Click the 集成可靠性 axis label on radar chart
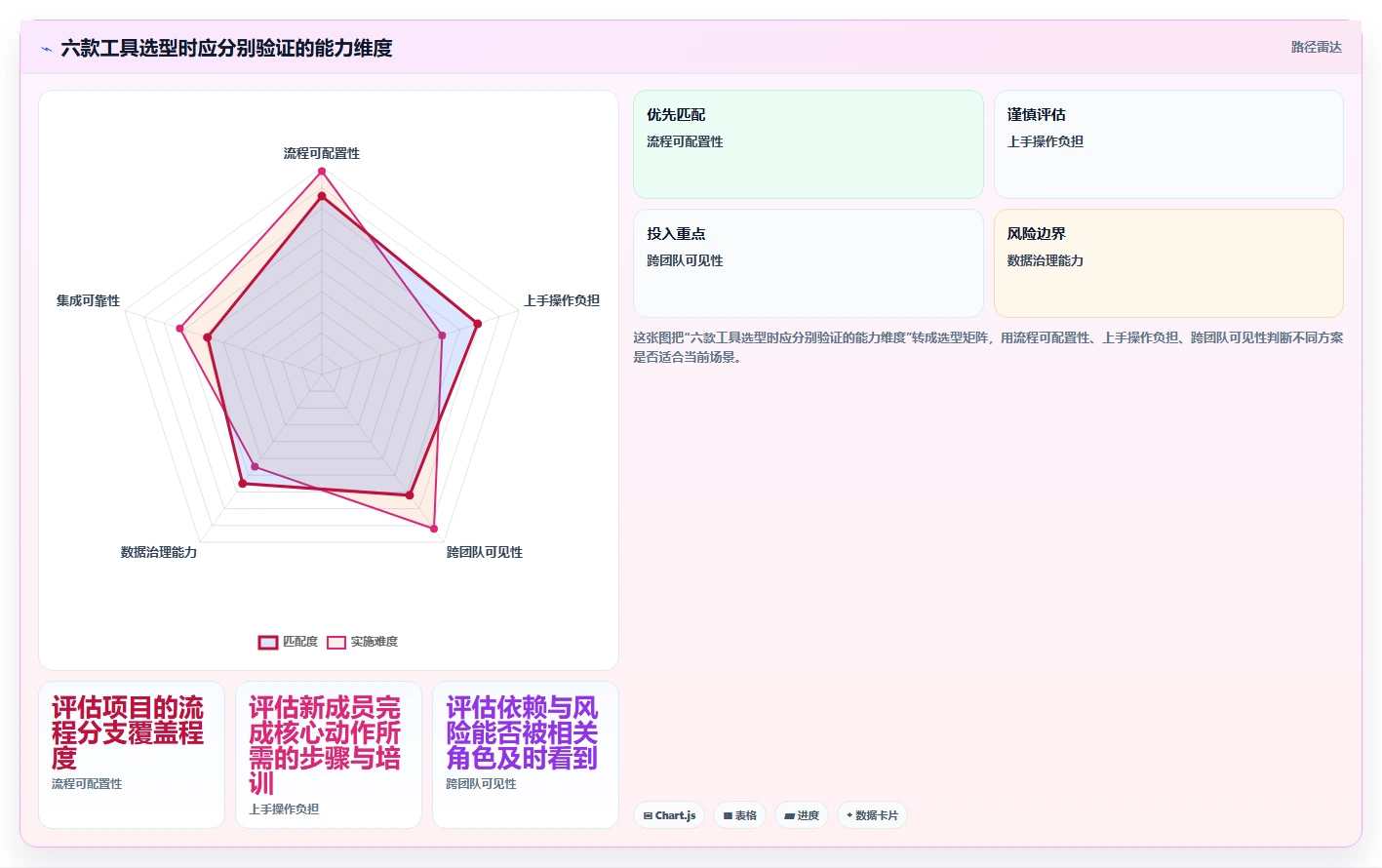1382x868 pixels. tap(88, 300)
